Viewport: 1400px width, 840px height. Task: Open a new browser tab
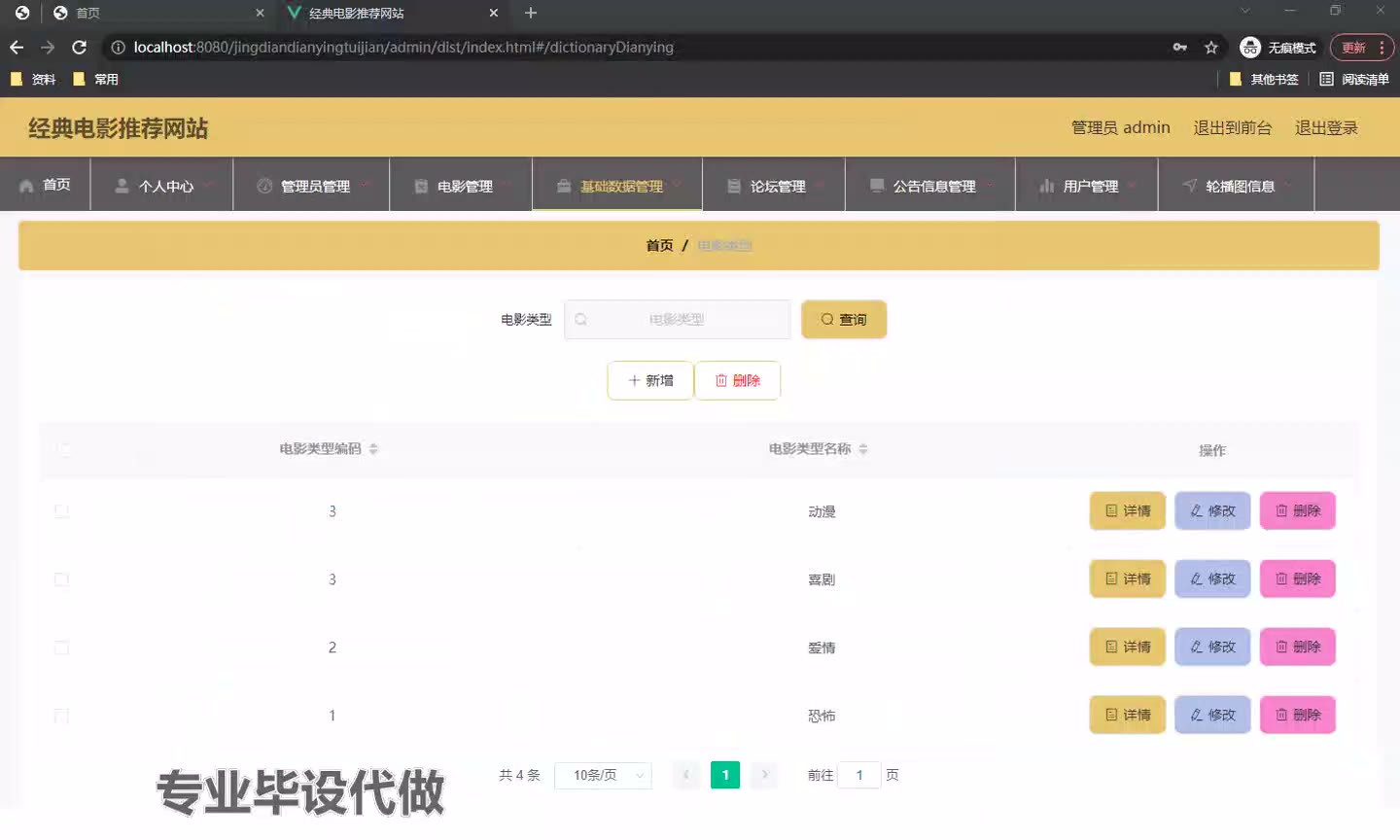pyautogui.click(x=531, y=13)
